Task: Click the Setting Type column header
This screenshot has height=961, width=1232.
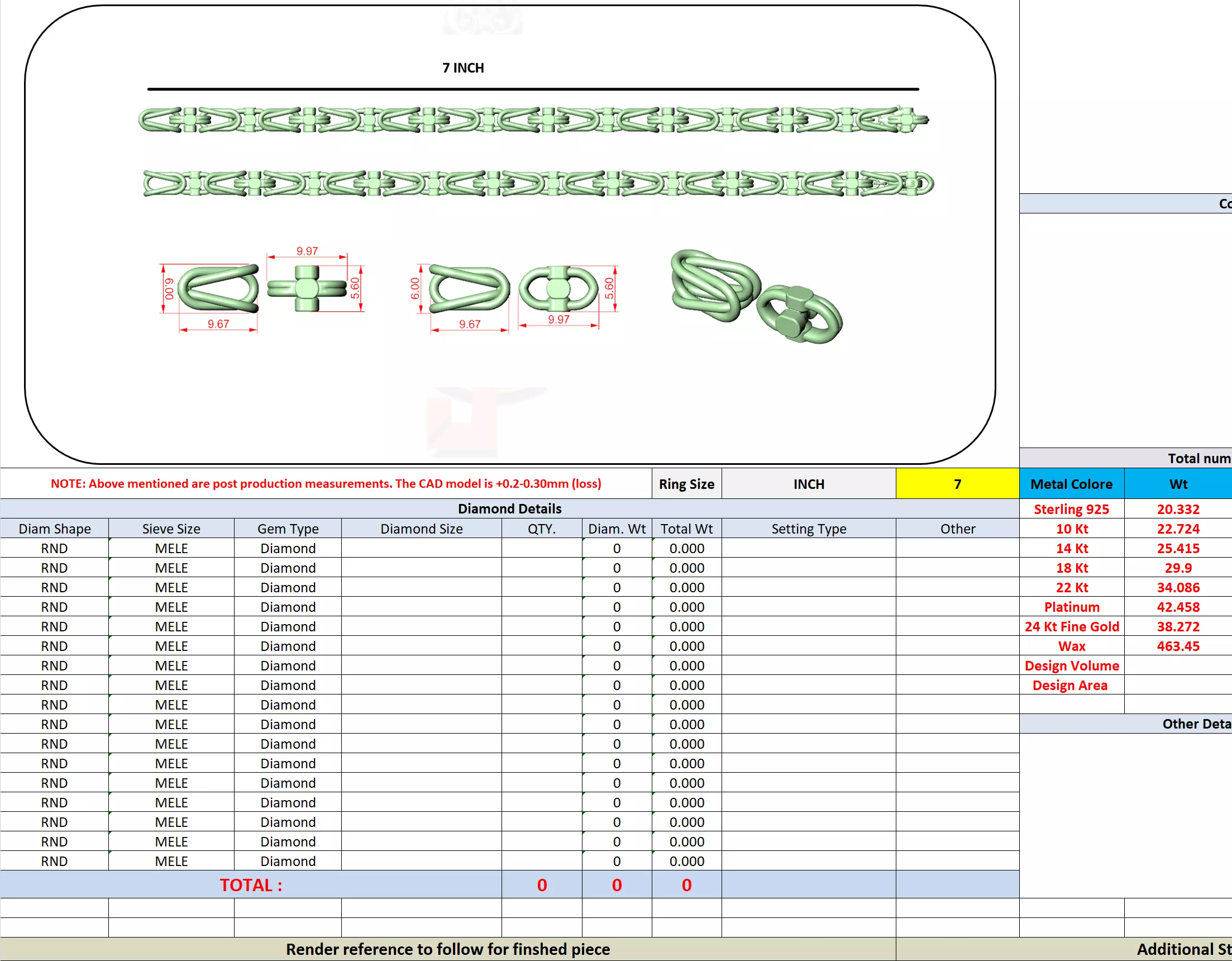Action: pos(808,529)
